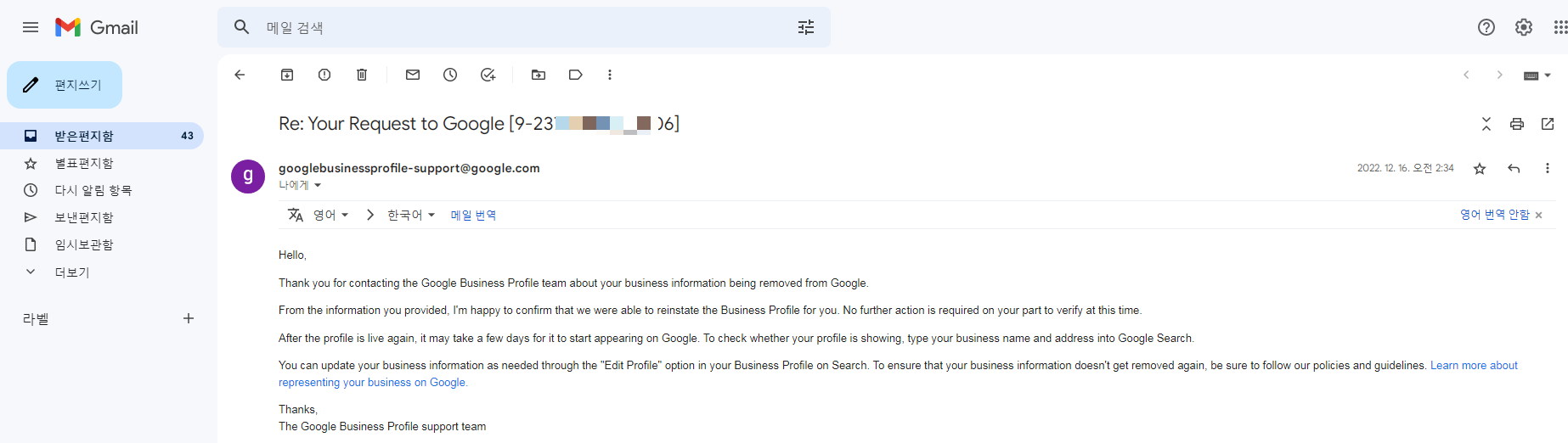Expand 더보기 in the left sidebar

(x=71, y=272)
